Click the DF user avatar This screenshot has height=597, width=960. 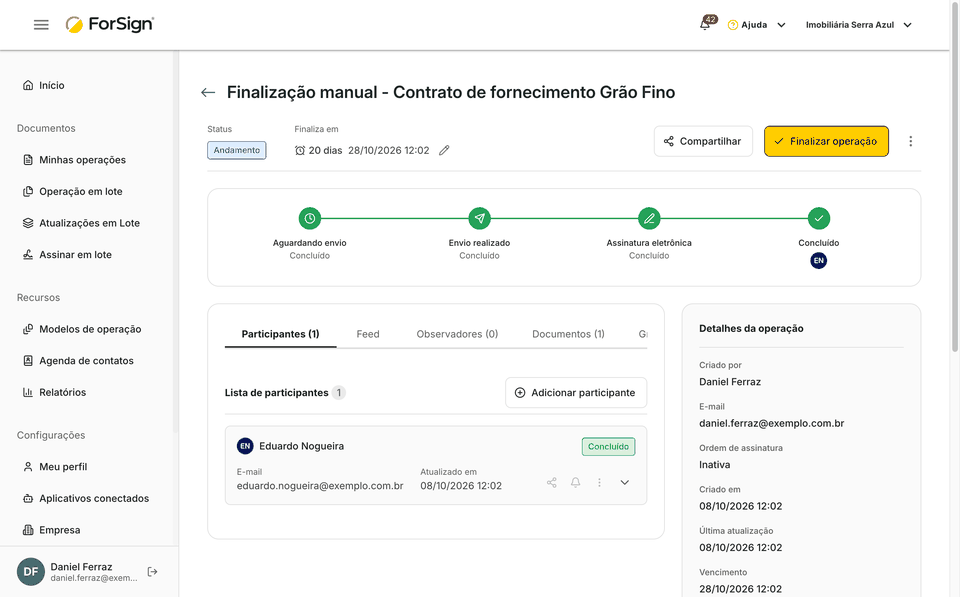click(x=31, y=572)
